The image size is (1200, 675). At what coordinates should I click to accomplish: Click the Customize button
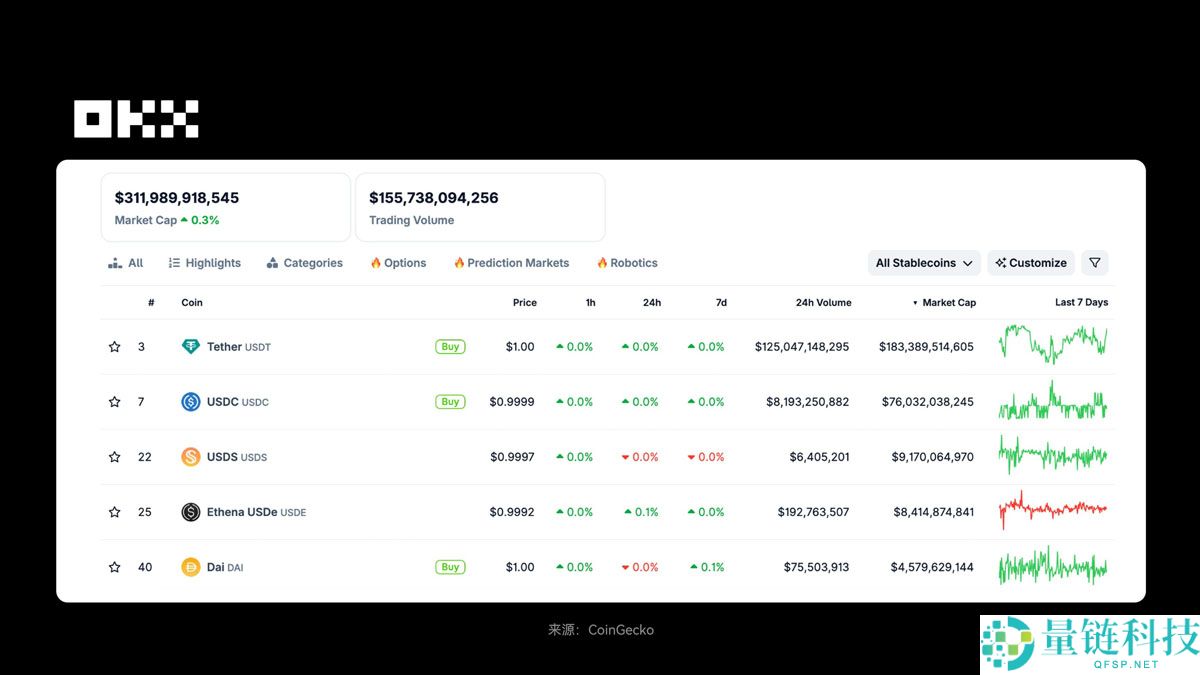(1031, 263)
